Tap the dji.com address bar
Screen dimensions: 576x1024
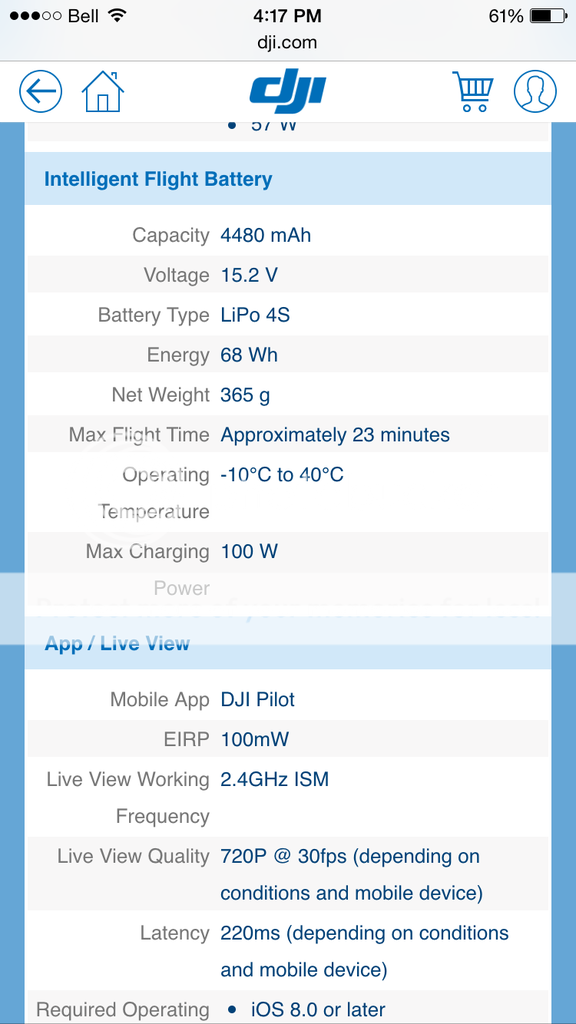pyautogui.click(x=287, y=43)
